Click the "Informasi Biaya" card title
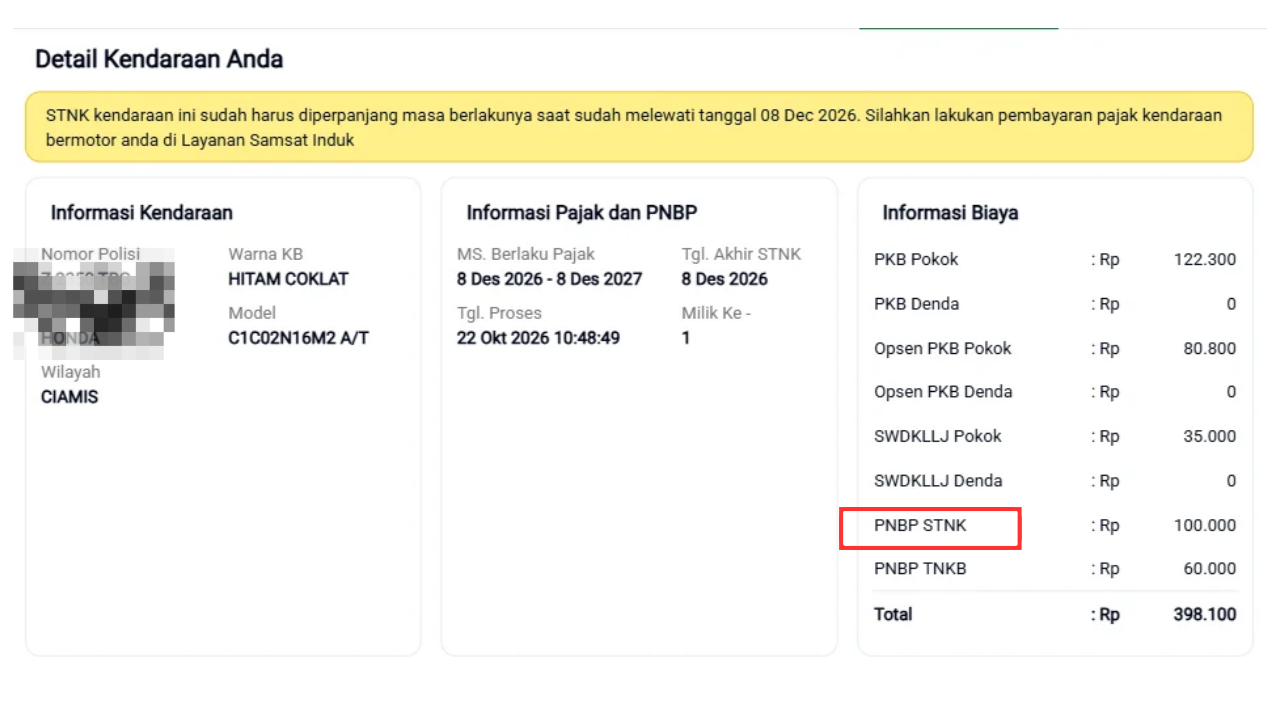Viewport: 1280px width, 720px height. click(950, 213)
